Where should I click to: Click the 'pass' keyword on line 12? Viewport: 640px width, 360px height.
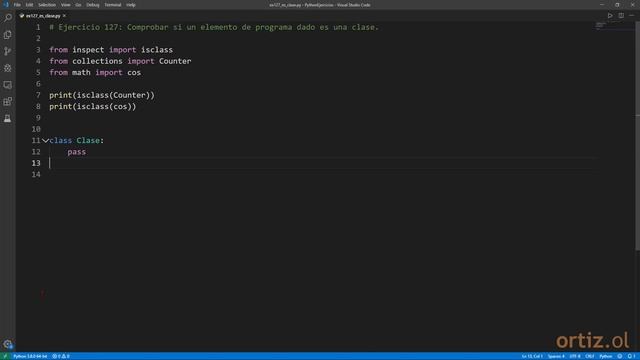77,152
